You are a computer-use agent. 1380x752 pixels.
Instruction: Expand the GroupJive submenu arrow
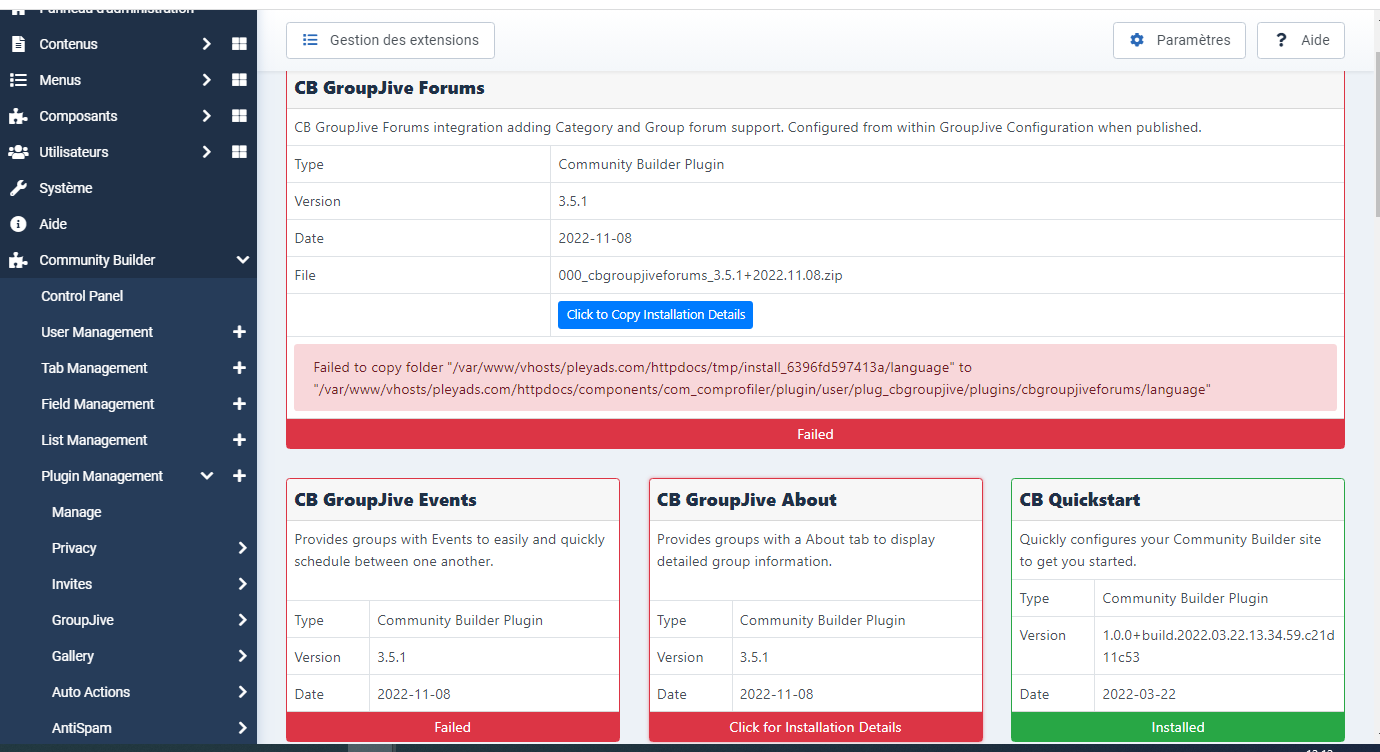click(x=242, y=620)
